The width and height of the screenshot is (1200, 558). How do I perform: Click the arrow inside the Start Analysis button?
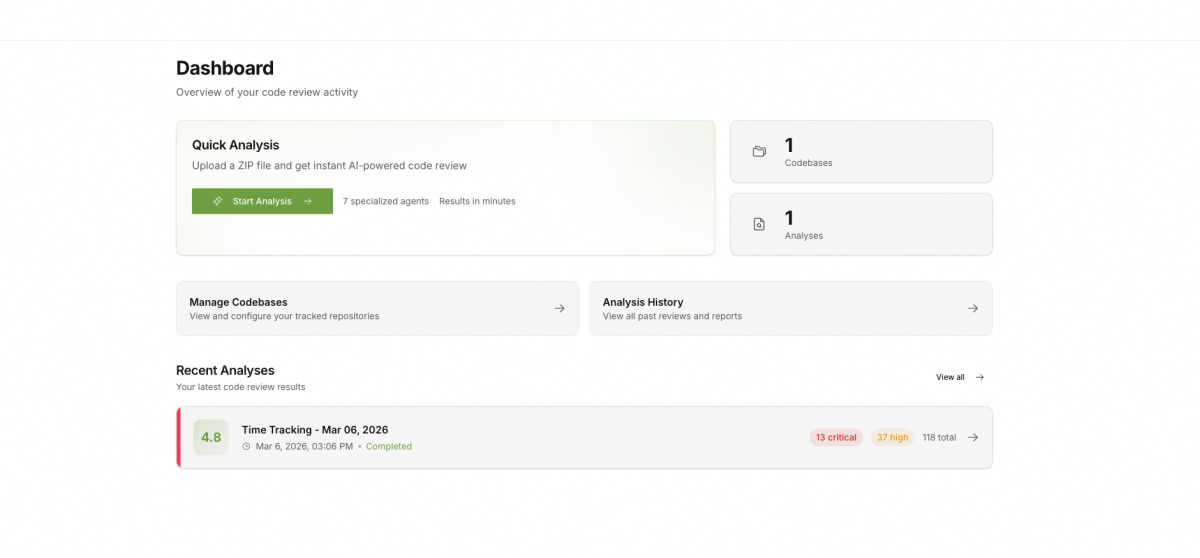[308, 201]
